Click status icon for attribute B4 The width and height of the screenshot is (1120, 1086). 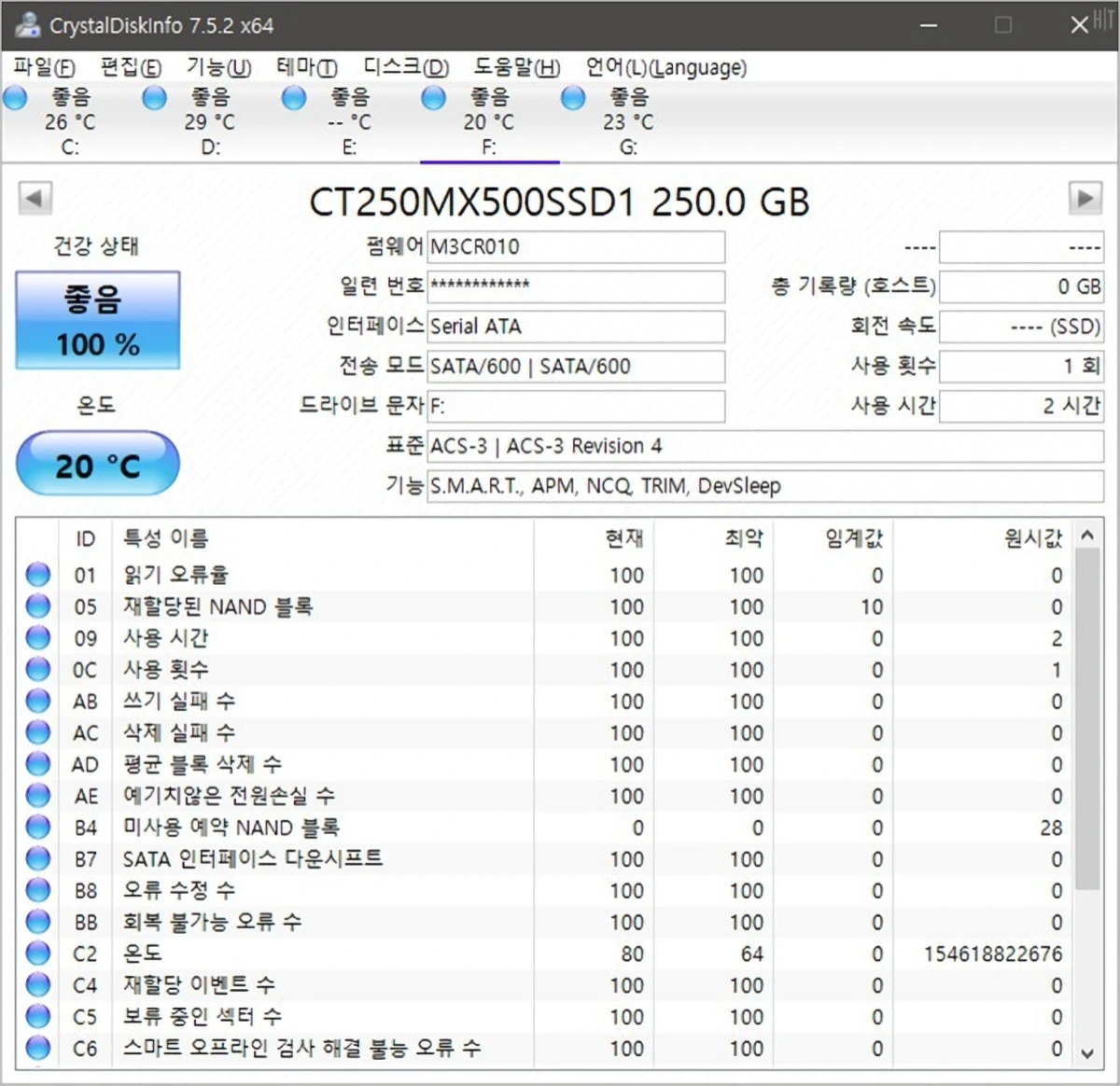click(38, 828)
